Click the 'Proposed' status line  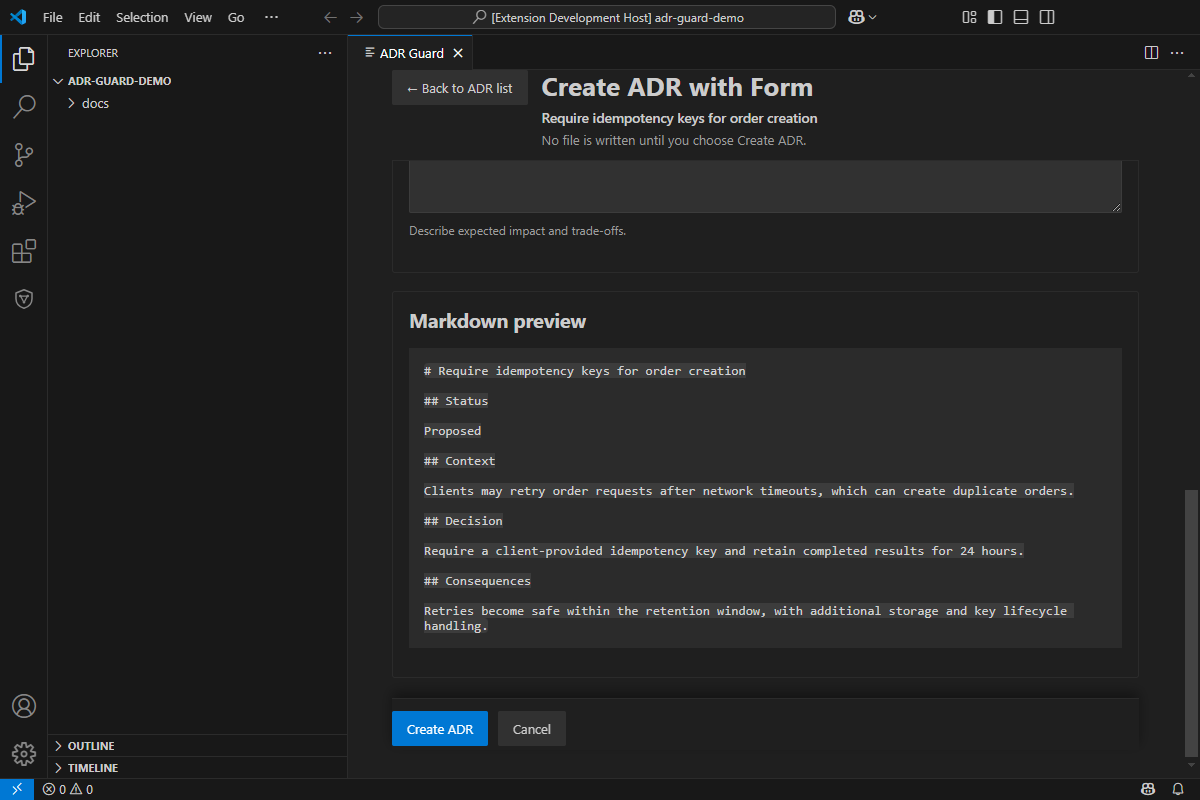[x=452, y=431]
